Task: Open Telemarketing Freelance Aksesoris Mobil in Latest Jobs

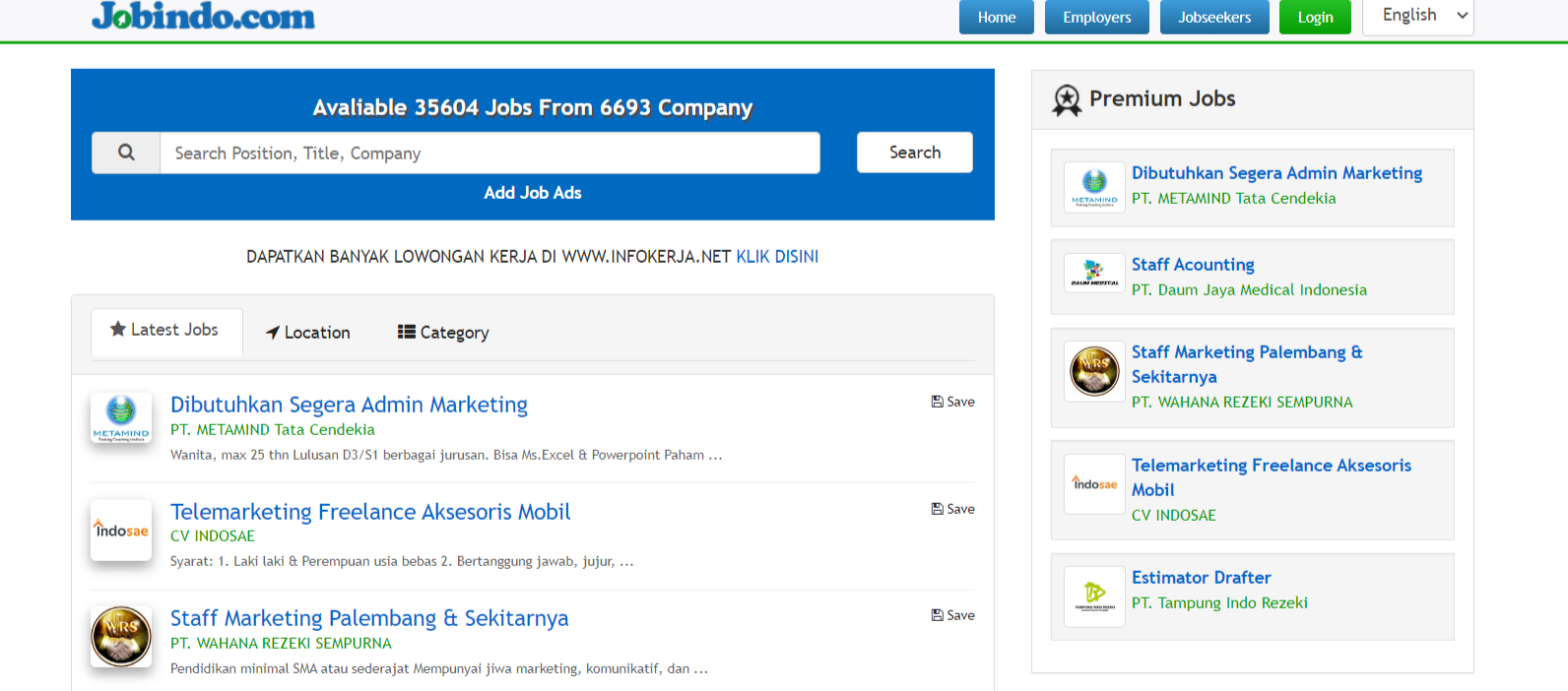Action: pos(370,512)
